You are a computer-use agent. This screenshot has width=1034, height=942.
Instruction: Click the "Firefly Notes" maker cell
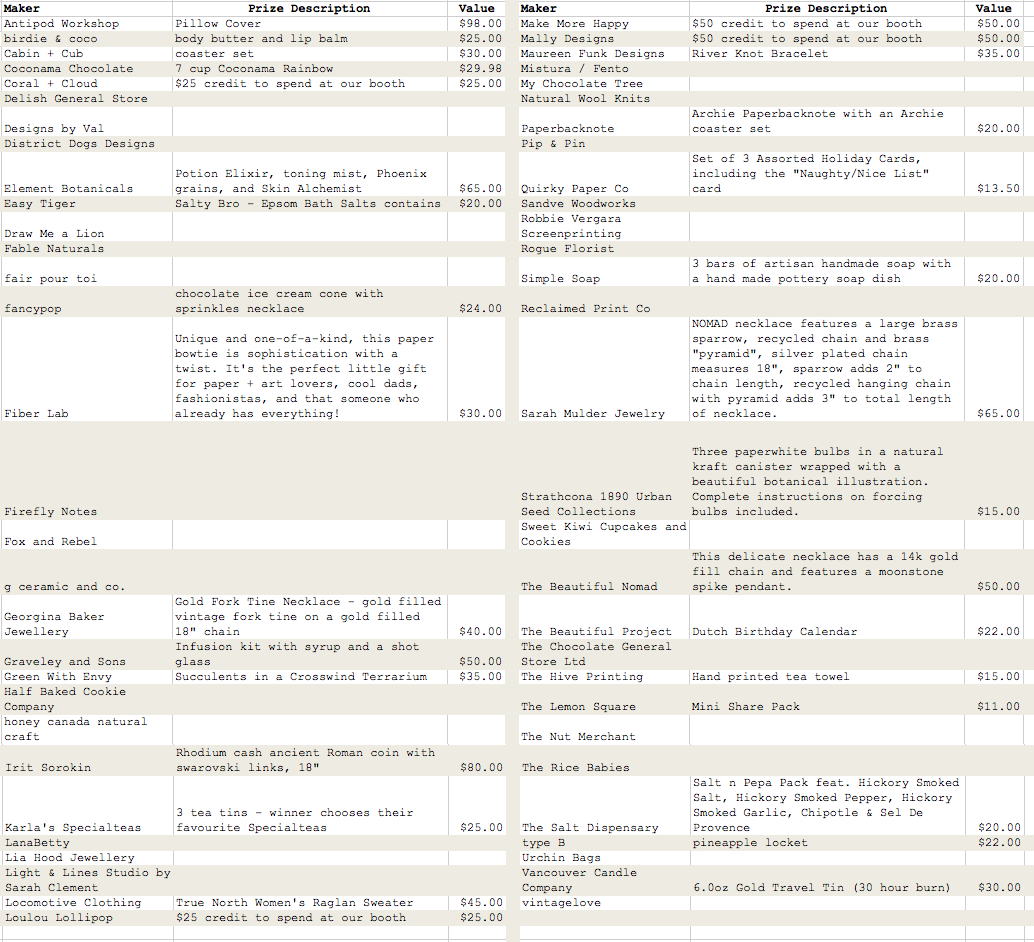86,470
